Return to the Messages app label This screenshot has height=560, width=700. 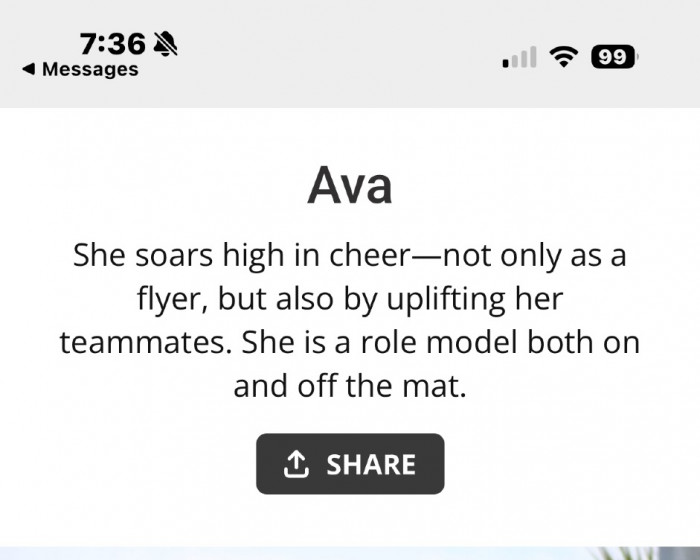point(90,69)
